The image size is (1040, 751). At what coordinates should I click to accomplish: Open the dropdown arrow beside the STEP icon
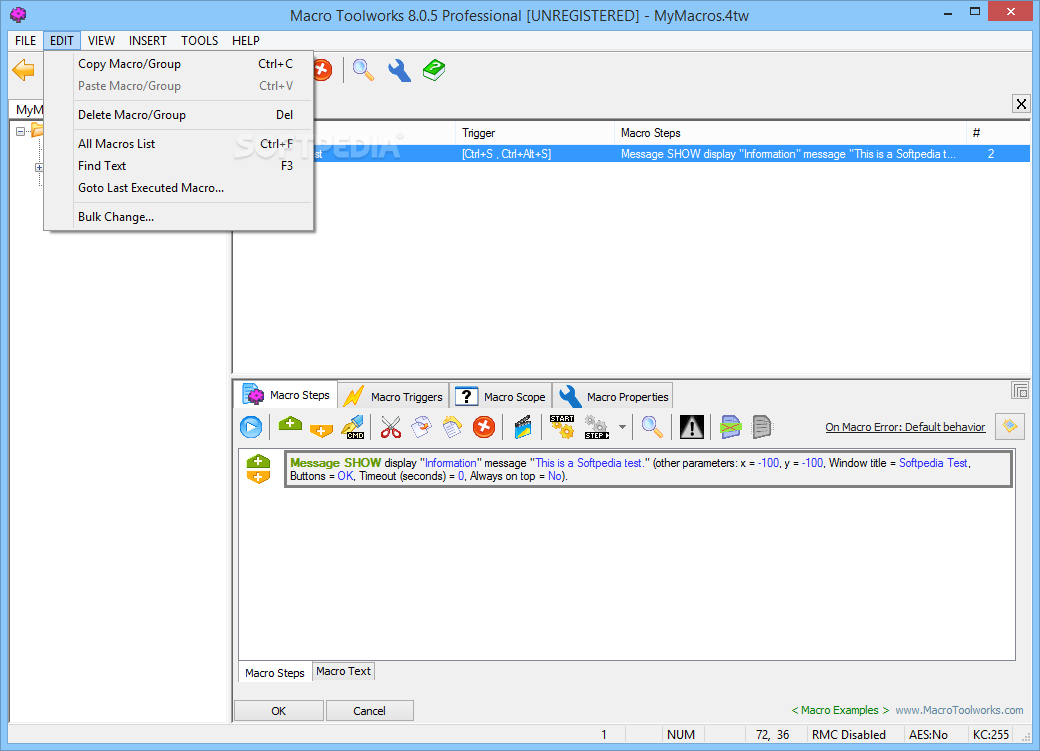click(x=622, y=427)
